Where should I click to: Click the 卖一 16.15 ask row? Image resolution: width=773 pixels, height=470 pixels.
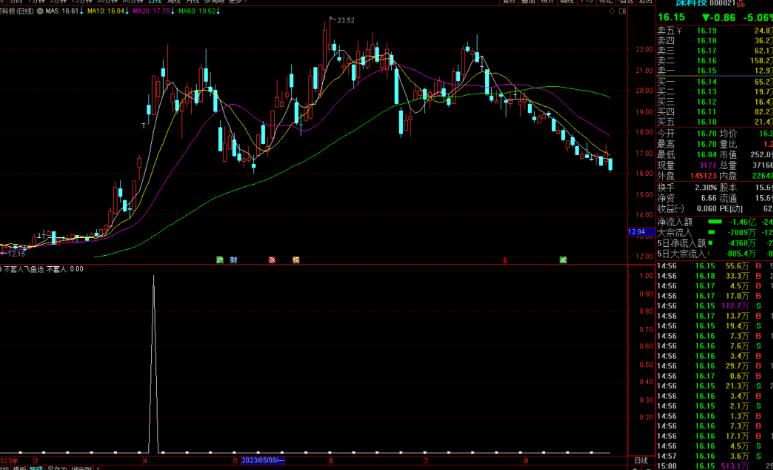tap(715, 71)
